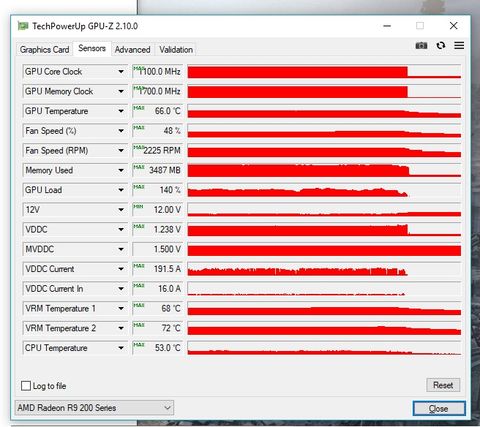Enable the Log to file checkbox
The height and width of the screenshot is (427, 480).
tap(26, 386)
